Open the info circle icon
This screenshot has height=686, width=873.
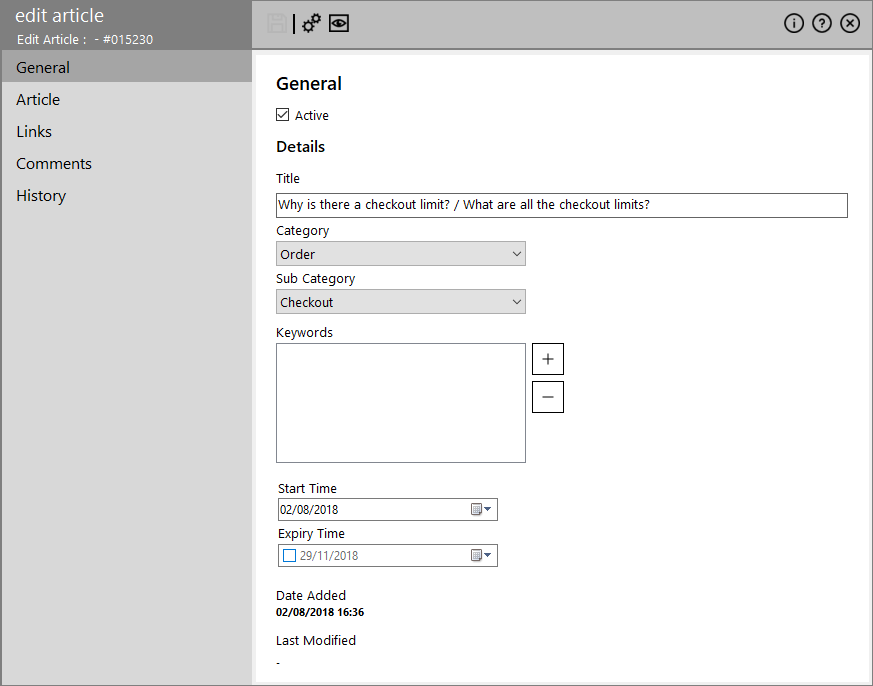coord(794,23)
